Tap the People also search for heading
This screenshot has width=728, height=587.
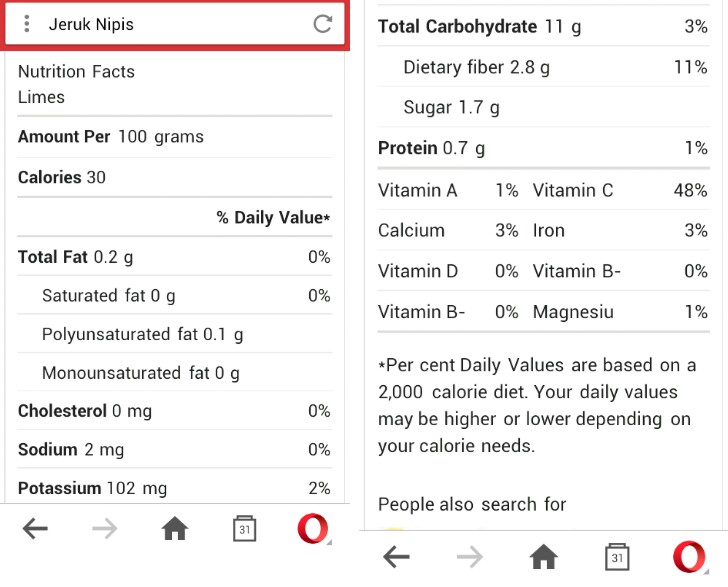pos(472,504)
